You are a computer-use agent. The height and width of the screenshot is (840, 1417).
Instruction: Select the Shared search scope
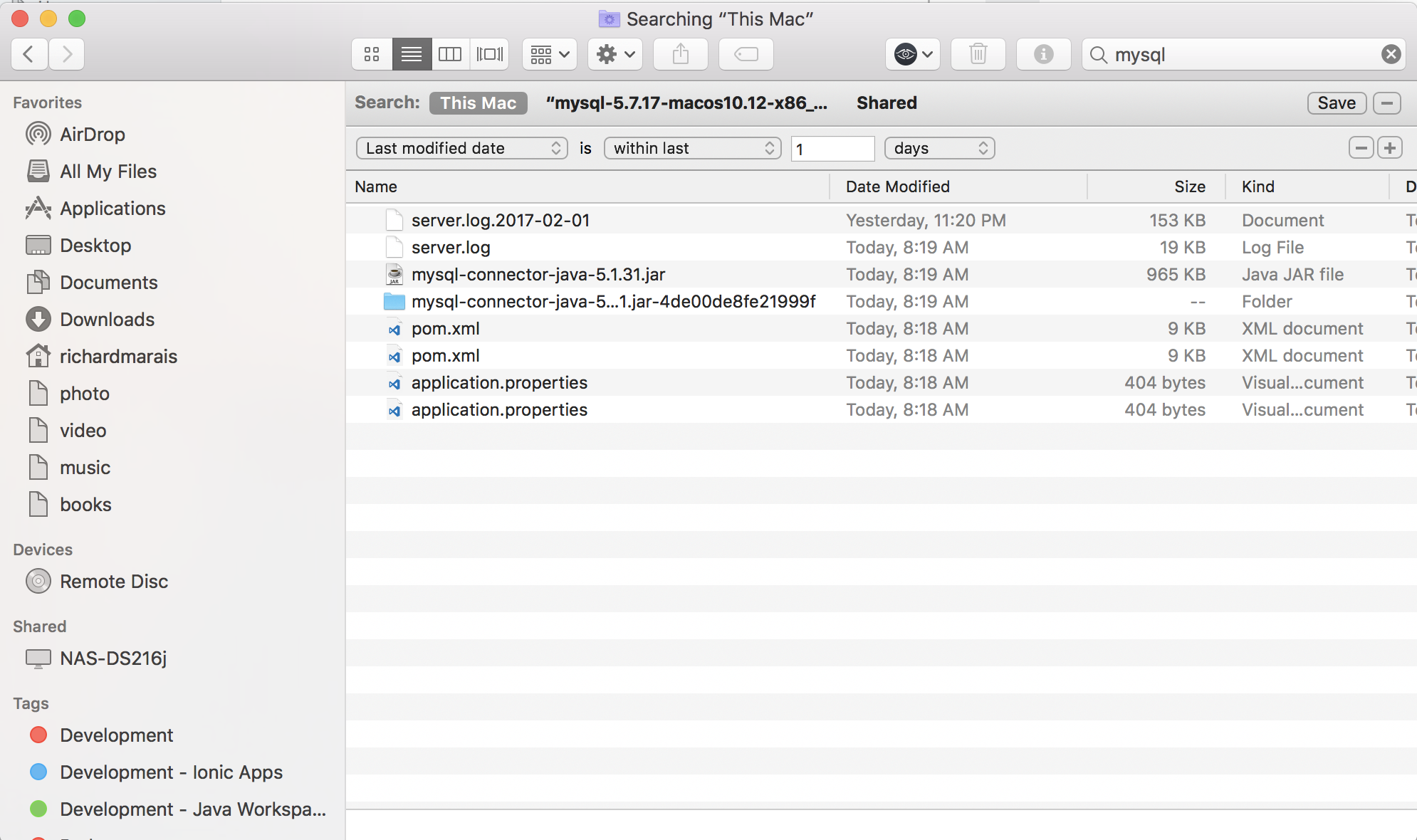(886, 103)
